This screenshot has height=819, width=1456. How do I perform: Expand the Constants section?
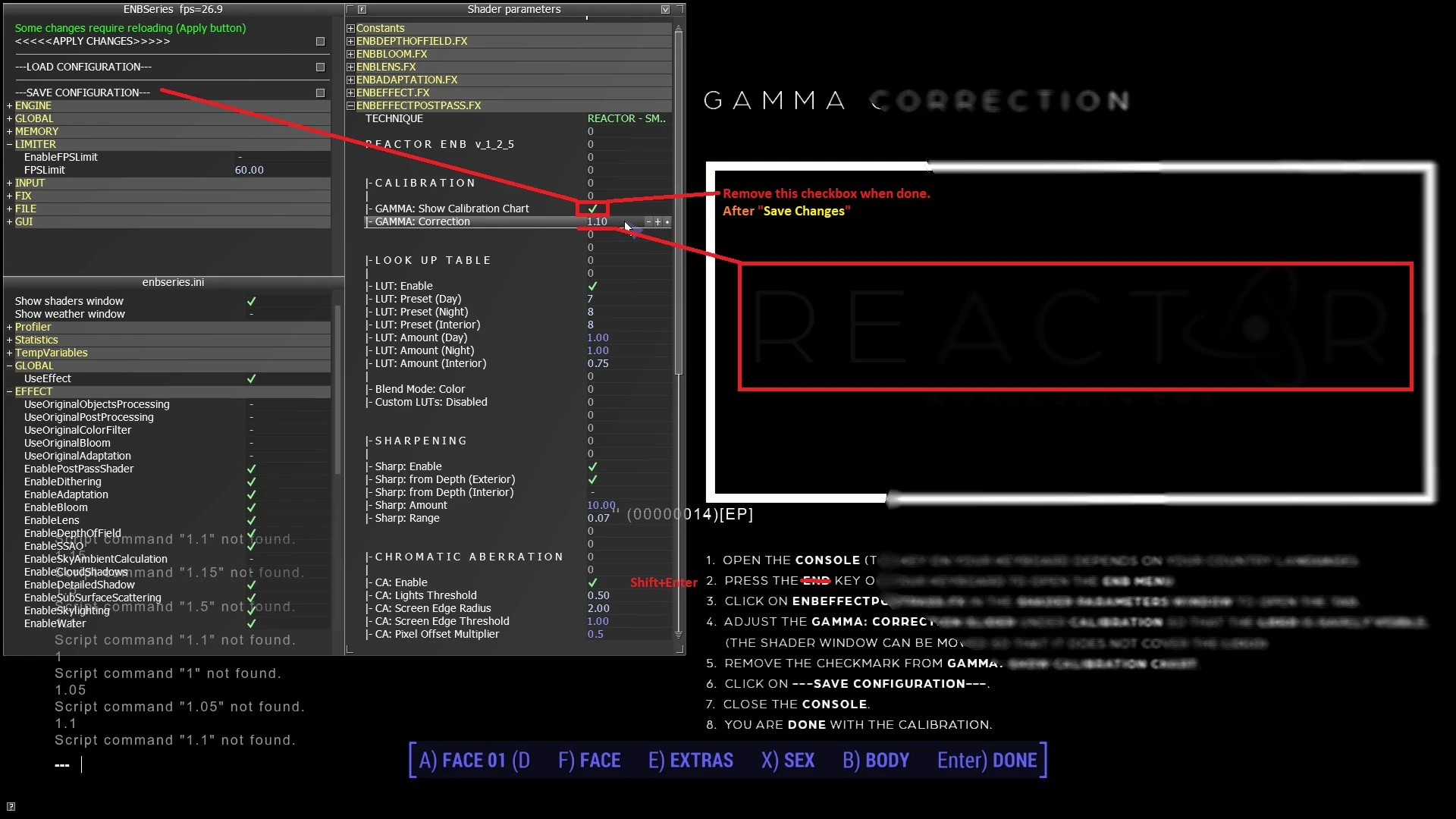click(x=350, y=29)
